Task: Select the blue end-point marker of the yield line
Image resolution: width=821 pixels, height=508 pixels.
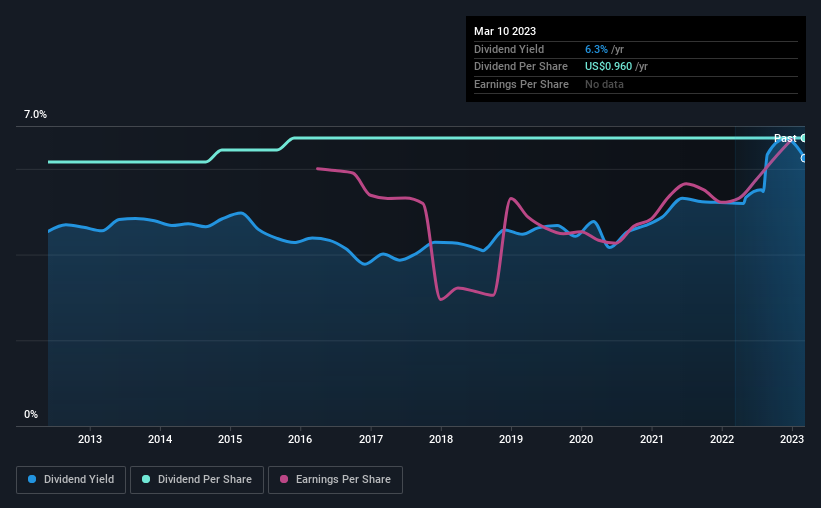Action: [804, 158]
